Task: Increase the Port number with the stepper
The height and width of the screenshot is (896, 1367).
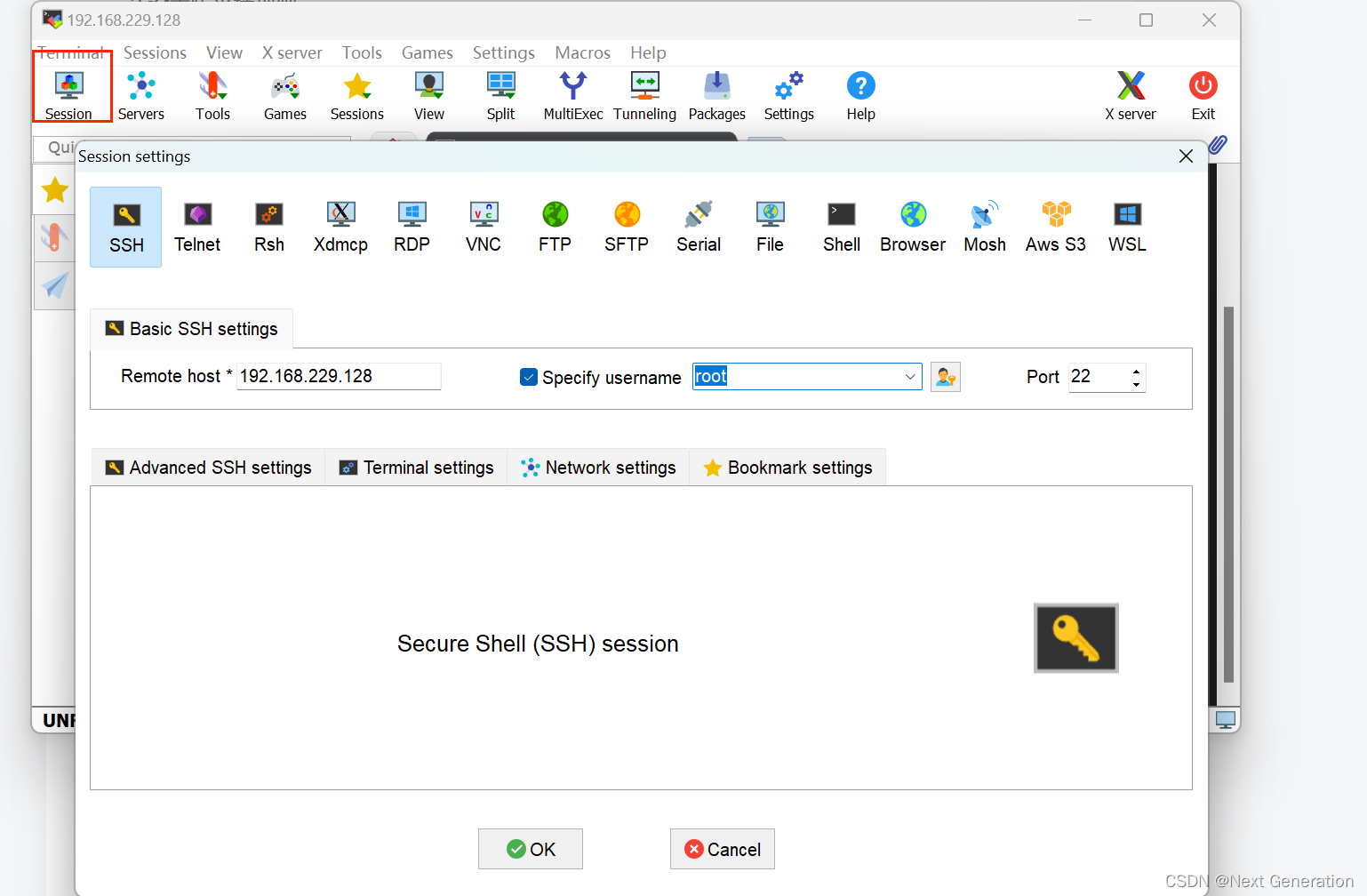Action: tap(1136, 371)
